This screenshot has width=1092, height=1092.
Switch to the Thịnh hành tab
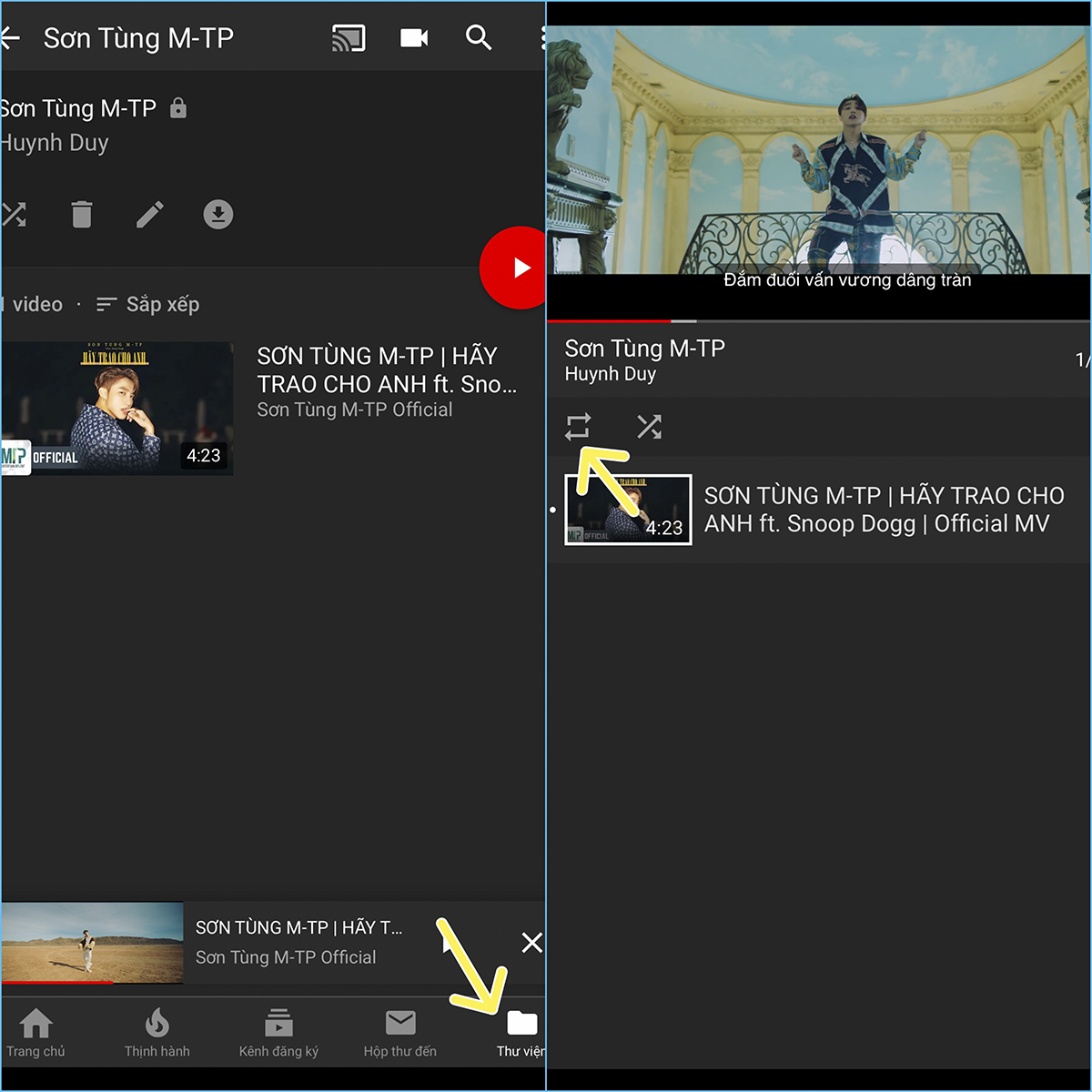(157, 1033)
